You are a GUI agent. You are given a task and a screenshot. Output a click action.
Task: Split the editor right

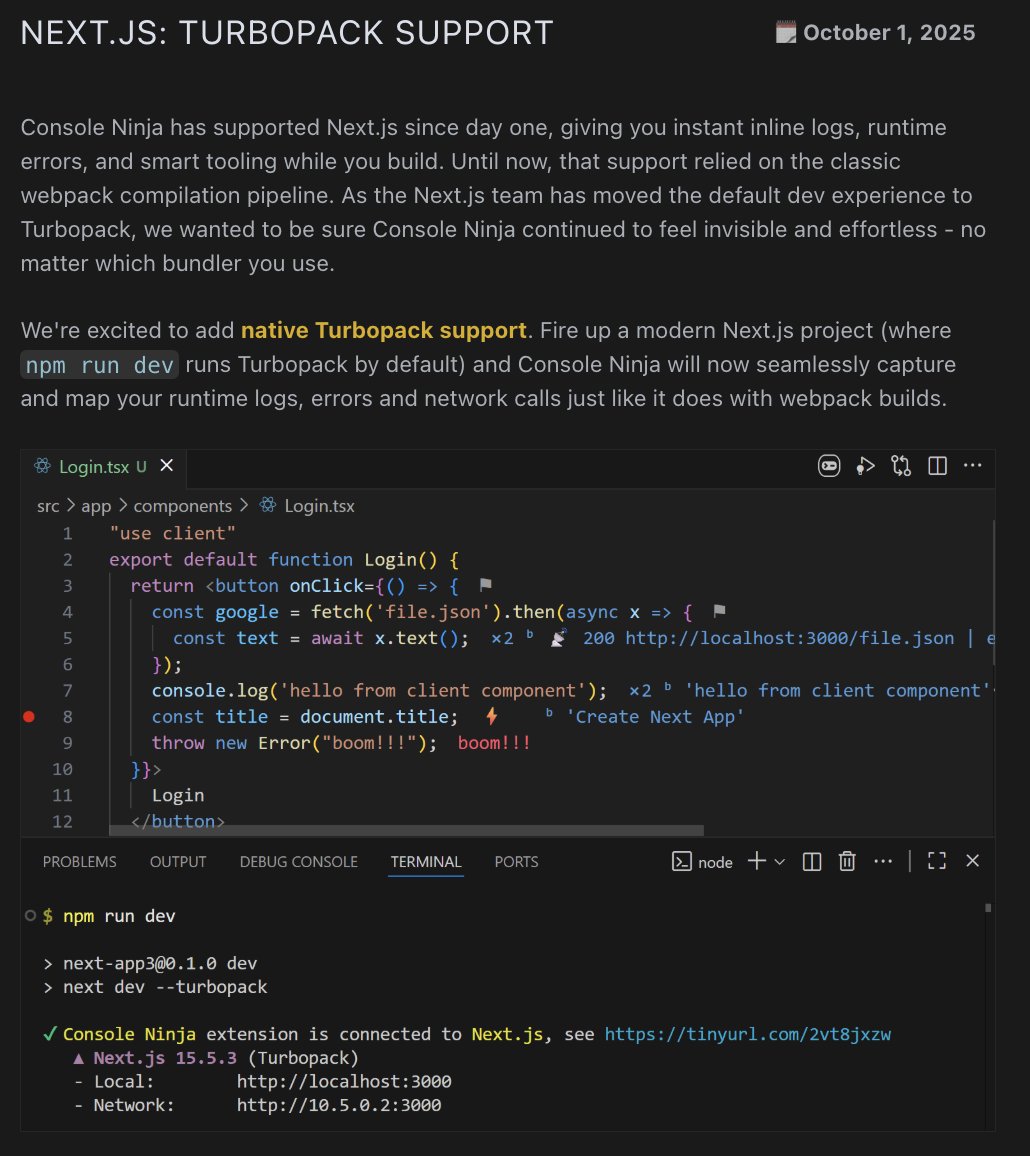937,466
